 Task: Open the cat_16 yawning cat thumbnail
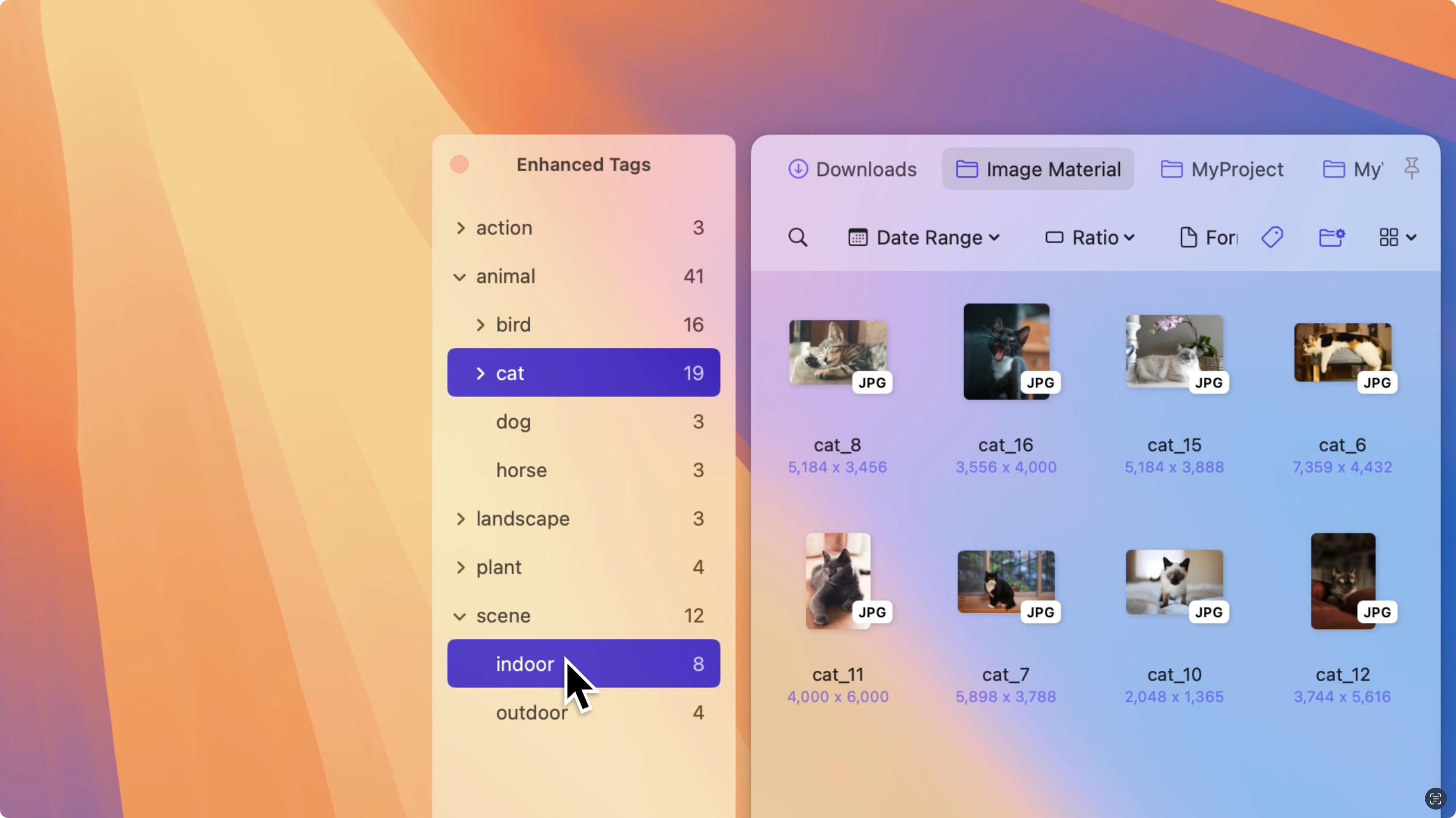1006,351
